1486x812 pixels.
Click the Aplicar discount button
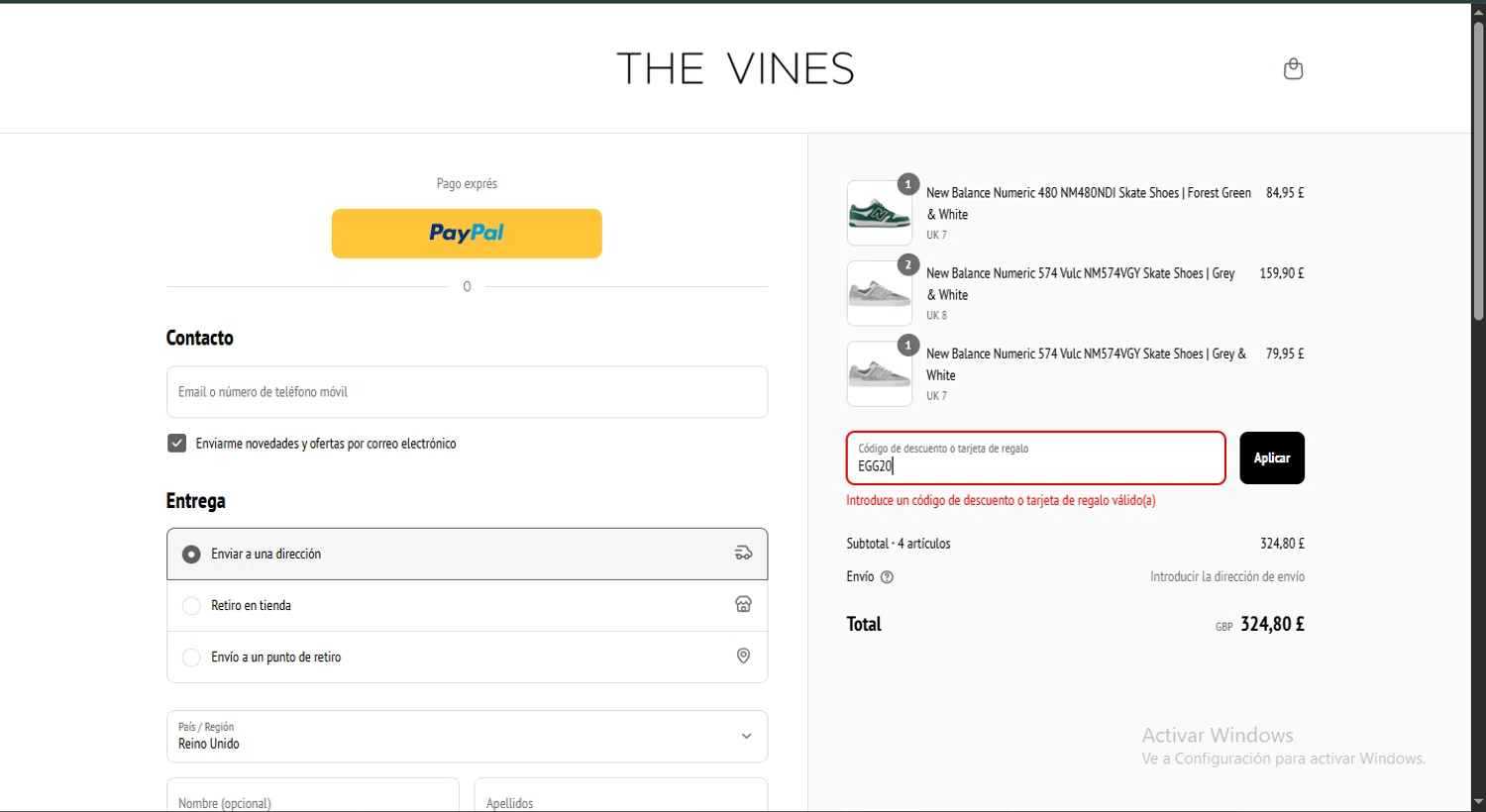[x=1272, y=457]
